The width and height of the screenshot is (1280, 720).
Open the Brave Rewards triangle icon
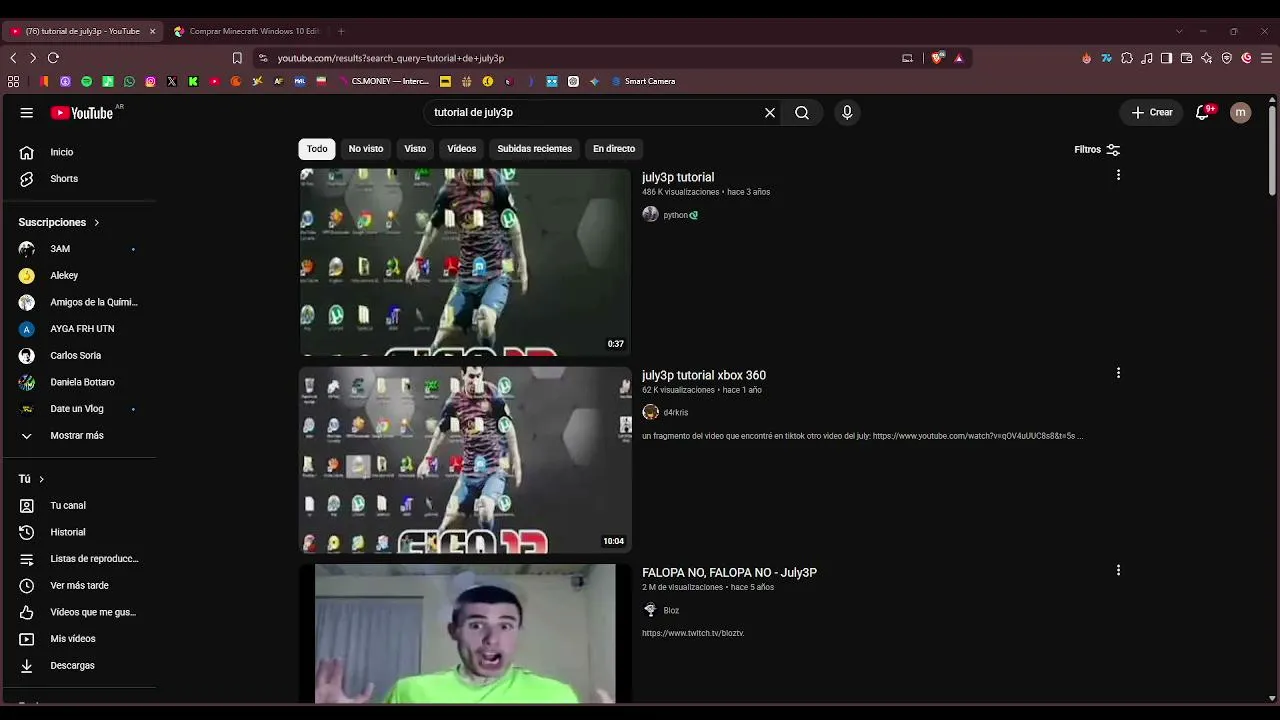tap(958, 58)
